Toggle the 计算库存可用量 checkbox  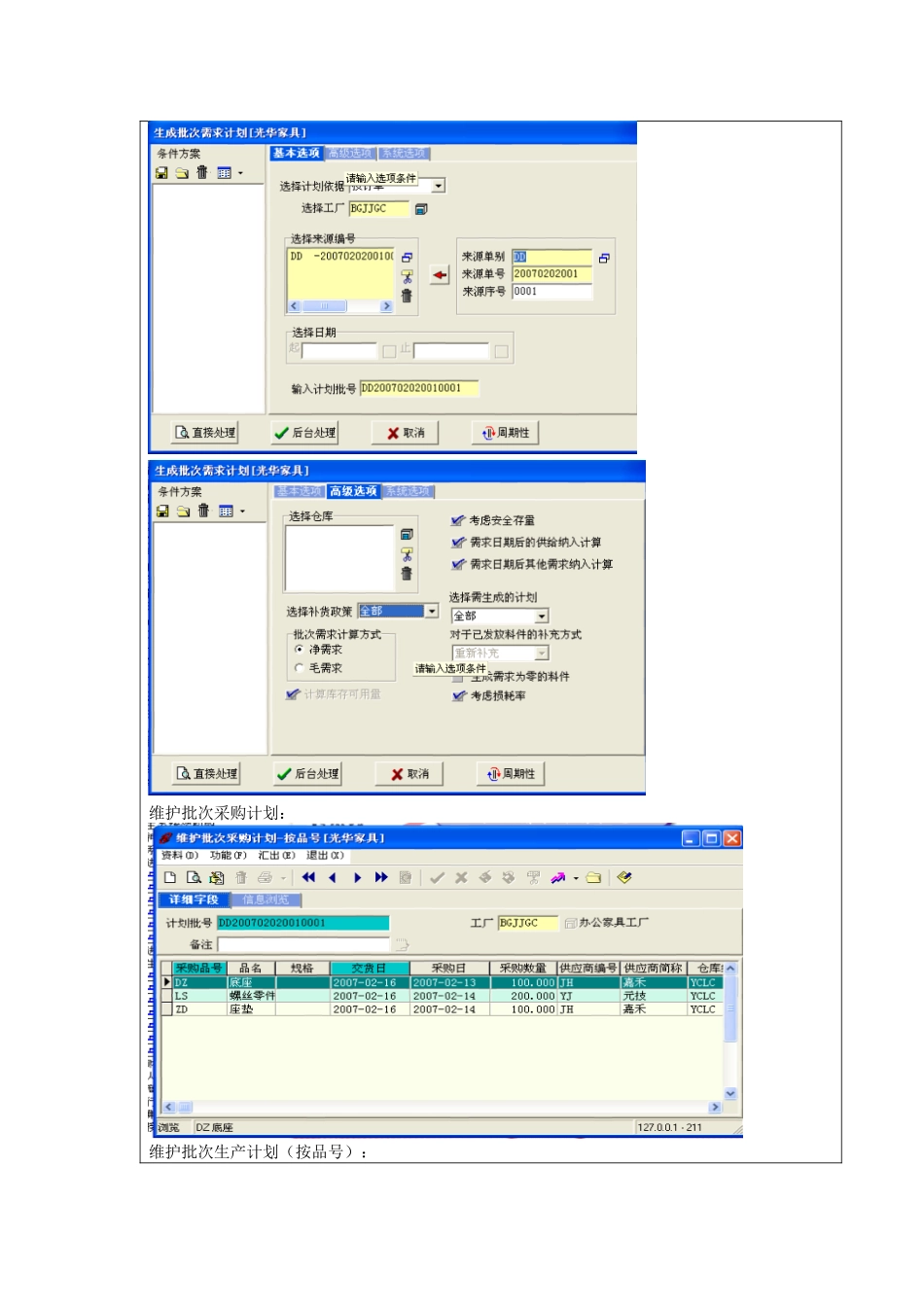pyautogui.click(x=292, y=694)
